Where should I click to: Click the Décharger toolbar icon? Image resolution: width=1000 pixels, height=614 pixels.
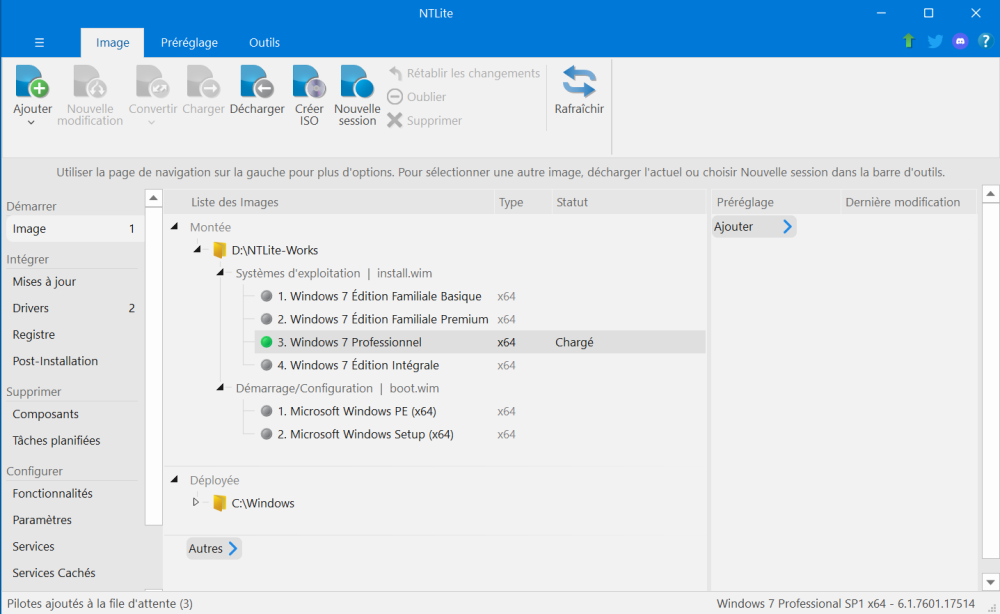257,84
